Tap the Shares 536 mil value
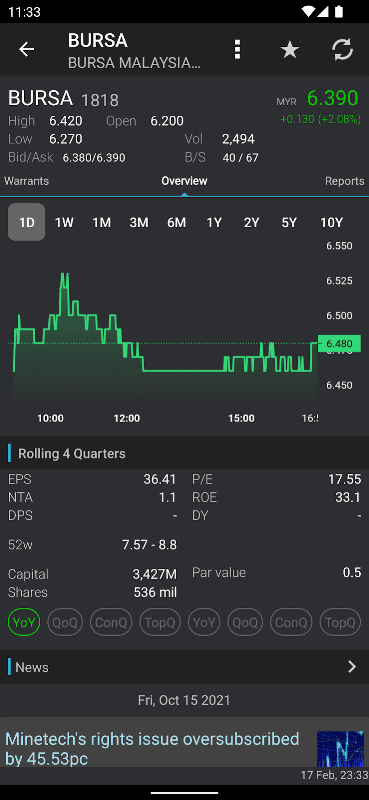The height and width of the screenshot is (800, 369). (155, 592)
